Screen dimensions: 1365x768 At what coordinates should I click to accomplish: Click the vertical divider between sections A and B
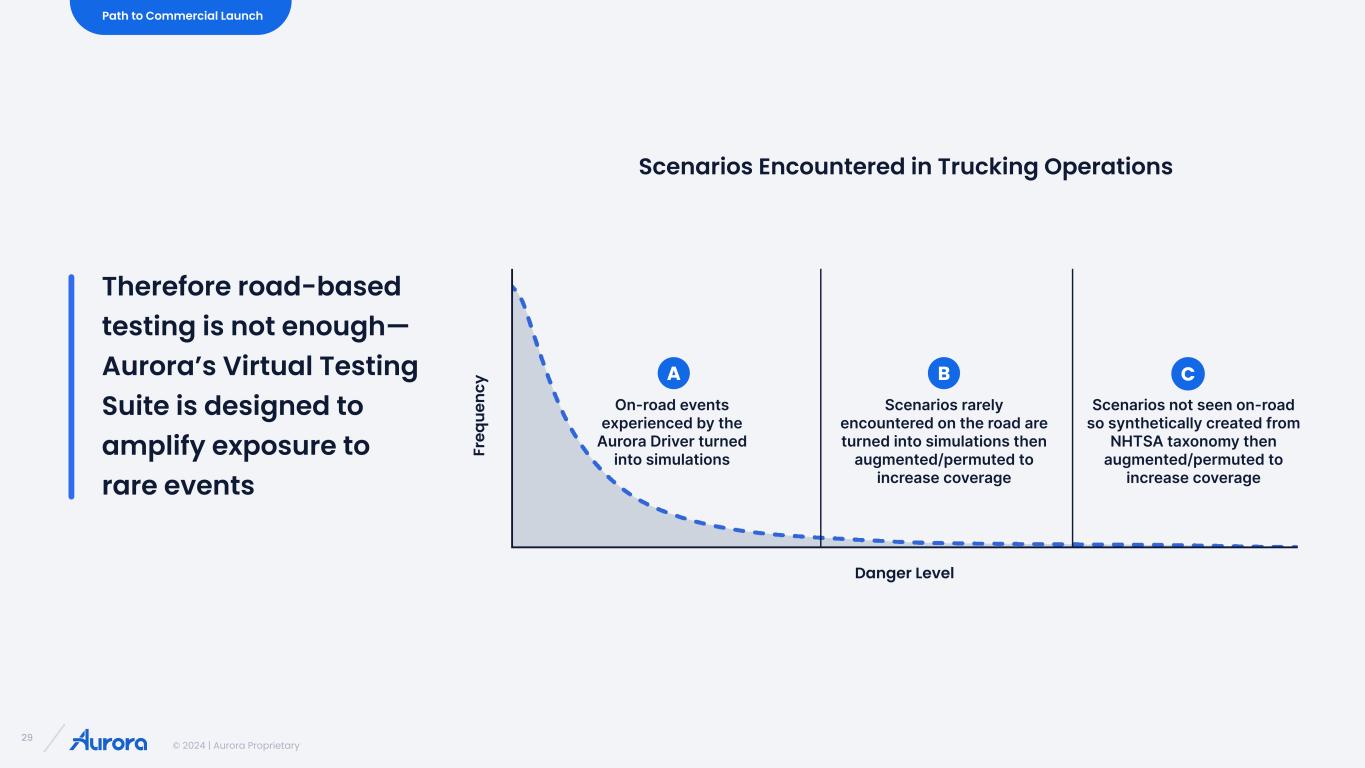click(x=821, y=408)
